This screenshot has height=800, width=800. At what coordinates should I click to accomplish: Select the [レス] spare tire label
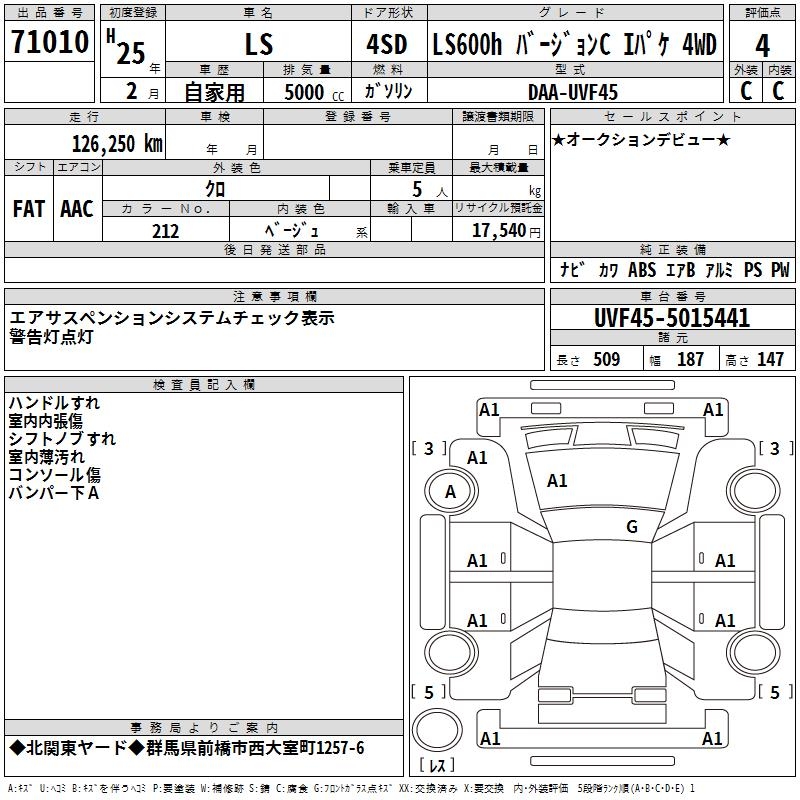coord(437,764)
